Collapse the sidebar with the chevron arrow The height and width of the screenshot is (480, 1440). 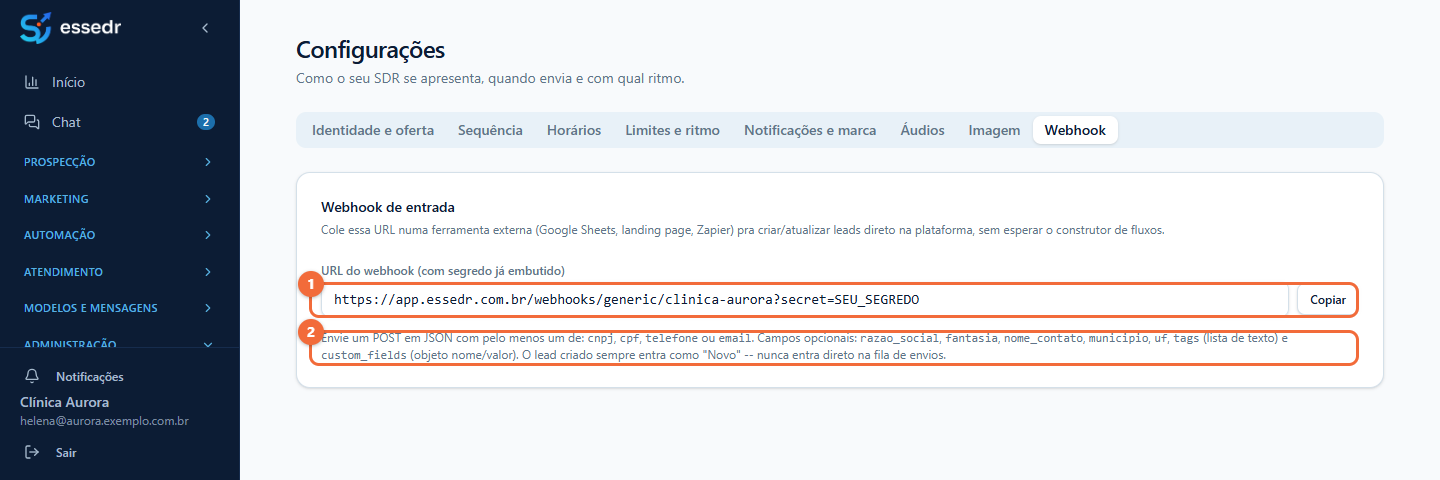coord(205,28)
